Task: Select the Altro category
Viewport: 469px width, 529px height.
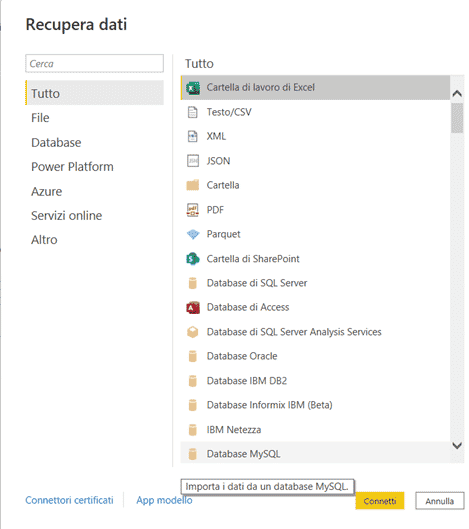Action: (x=44, y=240)
